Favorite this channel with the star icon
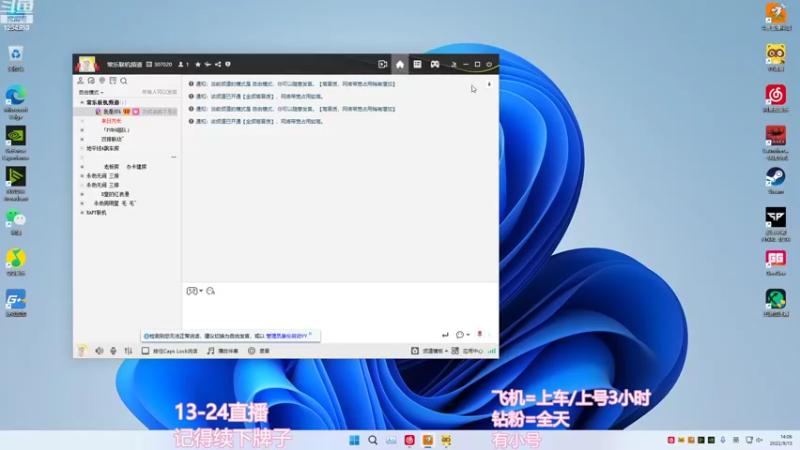Viewport: 800px width, 450px height. [198, 65]
